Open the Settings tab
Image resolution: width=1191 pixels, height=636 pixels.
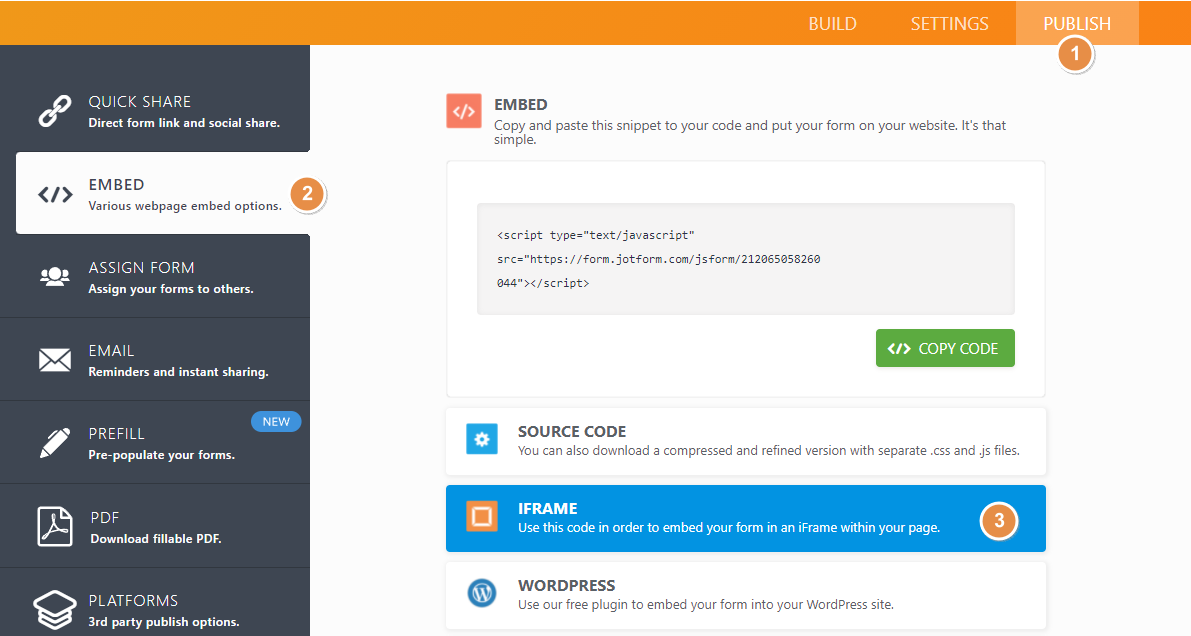[949, 24]
